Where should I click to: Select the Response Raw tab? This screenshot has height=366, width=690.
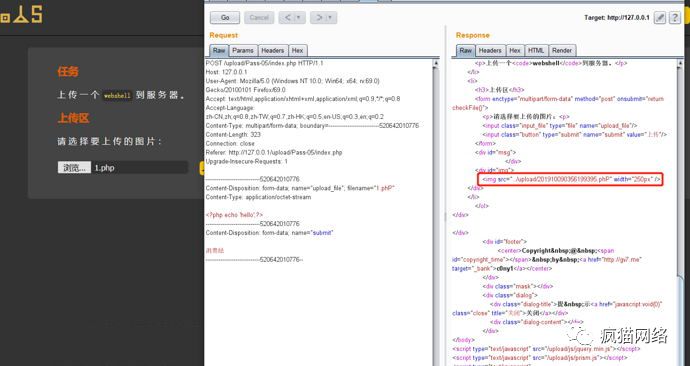(x=465, y=51)
